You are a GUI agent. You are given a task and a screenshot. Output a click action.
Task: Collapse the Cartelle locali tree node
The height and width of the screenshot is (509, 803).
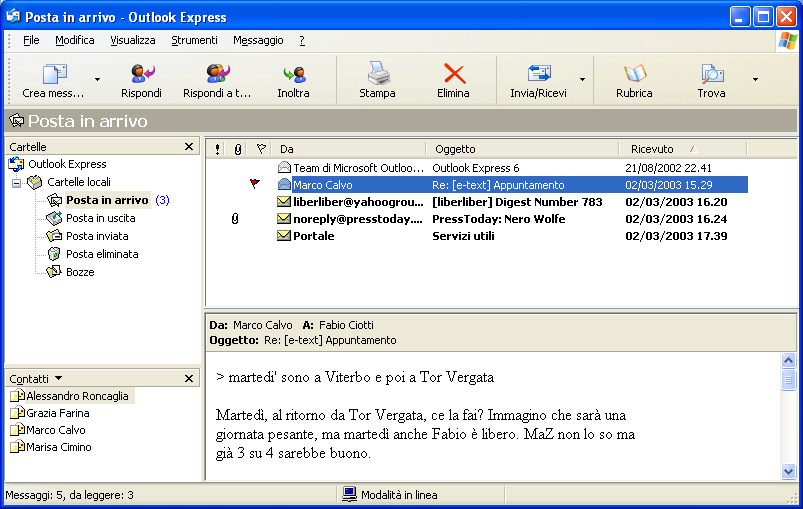pos(16,183)
